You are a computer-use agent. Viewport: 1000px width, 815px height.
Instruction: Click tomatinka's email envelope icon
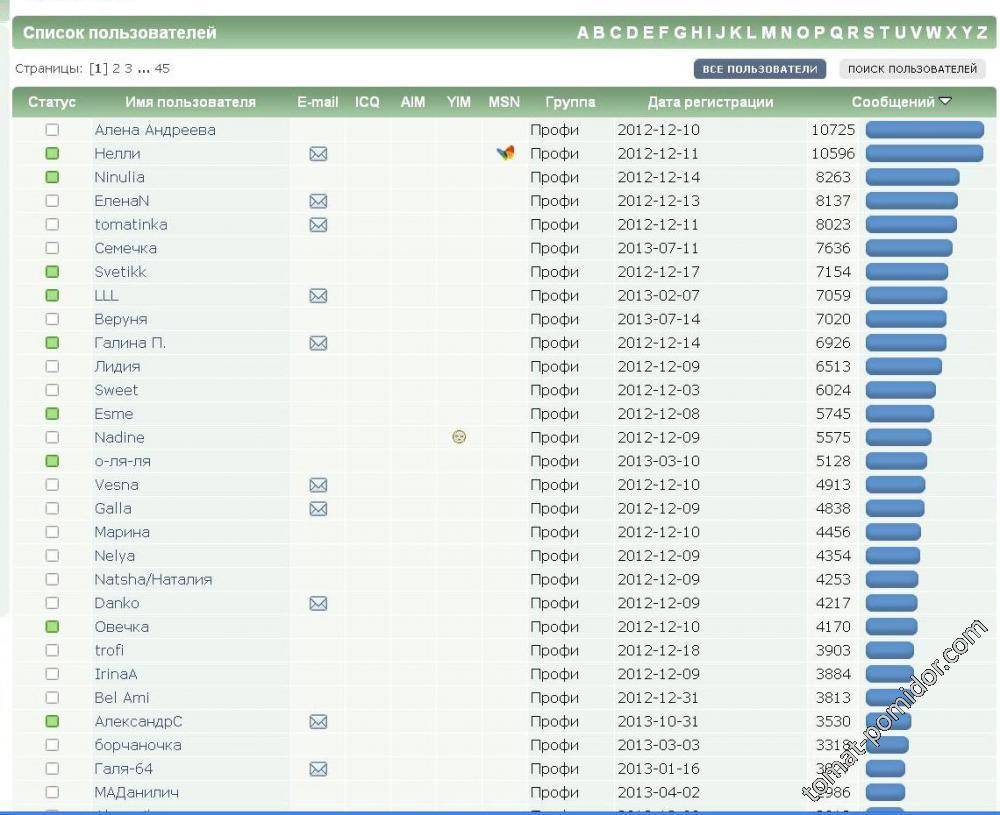pyautogui.click(x=318, y=225)
